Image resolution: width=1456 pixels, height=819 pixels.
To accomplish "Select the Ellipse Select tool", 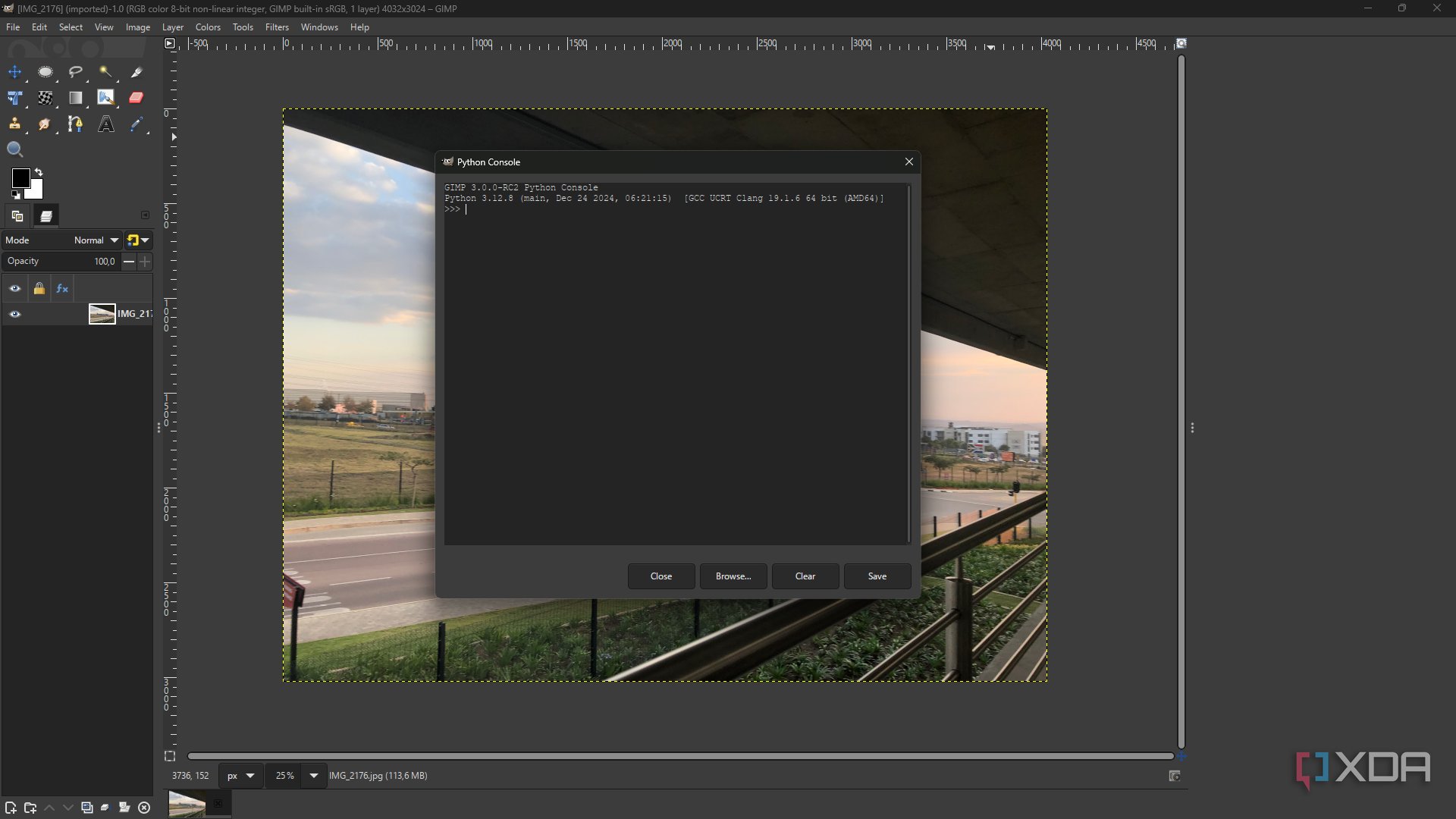I will coord(45,72).
